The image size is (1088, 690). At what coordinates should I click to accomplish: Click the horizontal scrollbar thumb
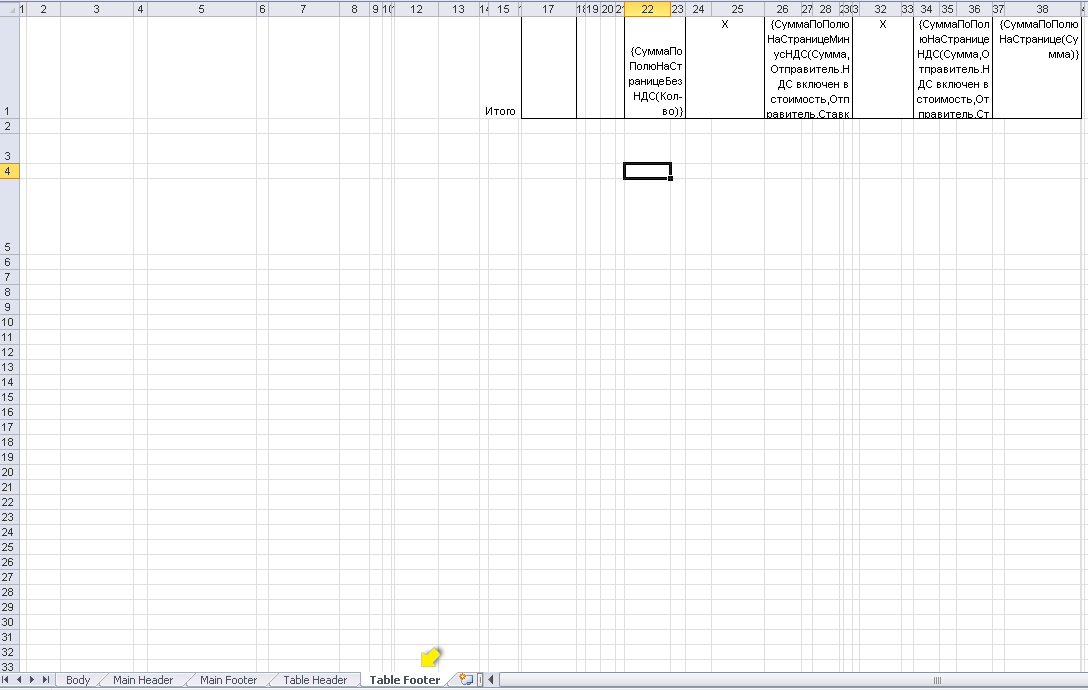click(936, 680)
